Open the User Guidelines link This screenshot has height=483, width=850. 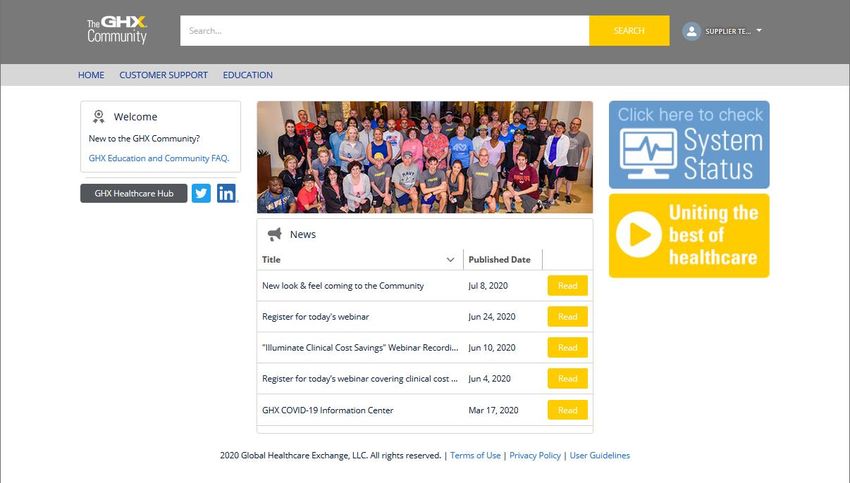click(600, 455)
